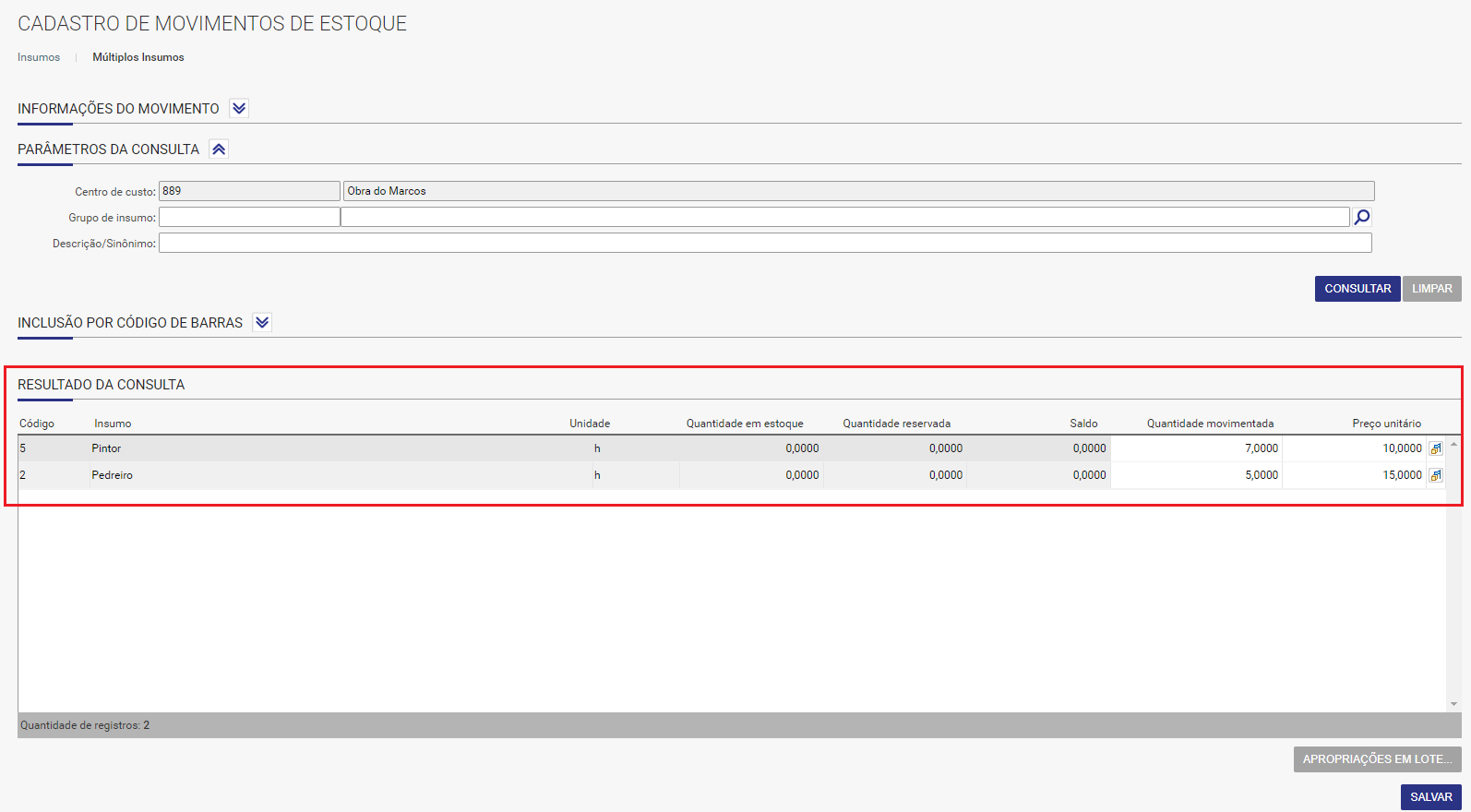Click code 5 in the Pintor row
Image resolution: width=1471 pixels, height=812 pixels.
(x=23, y=448)
